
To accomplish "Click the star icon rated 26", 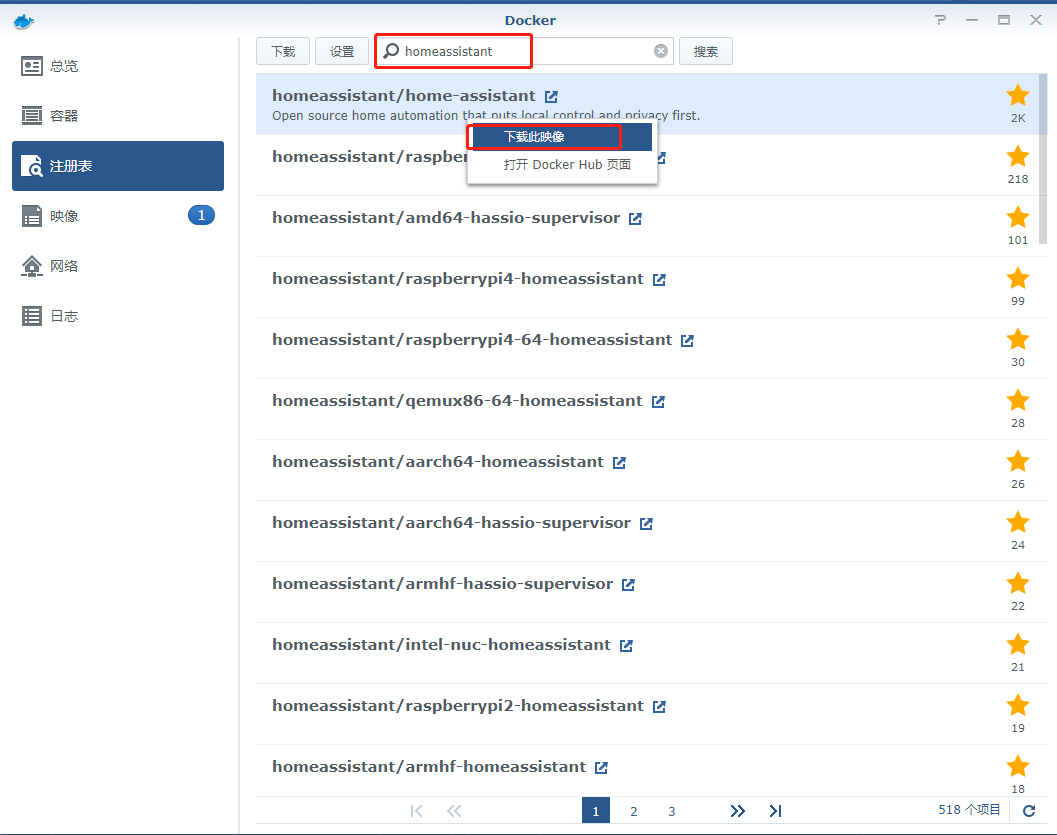I will pyautogui.click(x=1018, y=462).
